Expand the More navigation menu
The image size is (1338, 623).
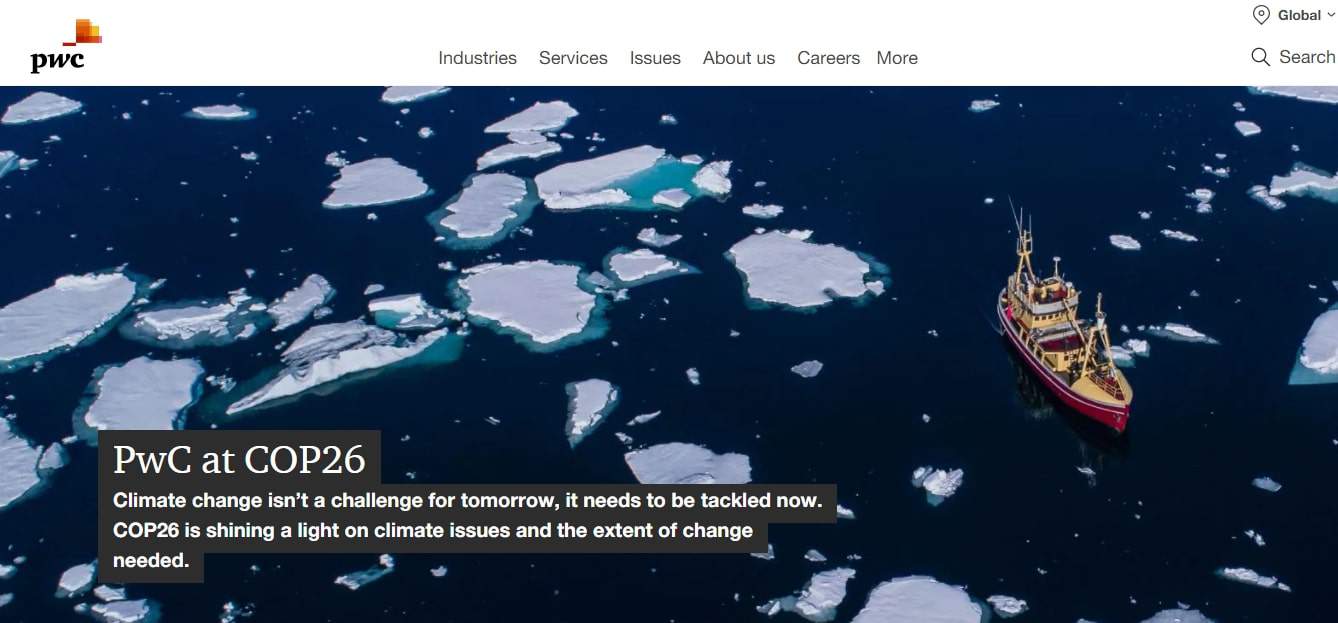(897, 58)
